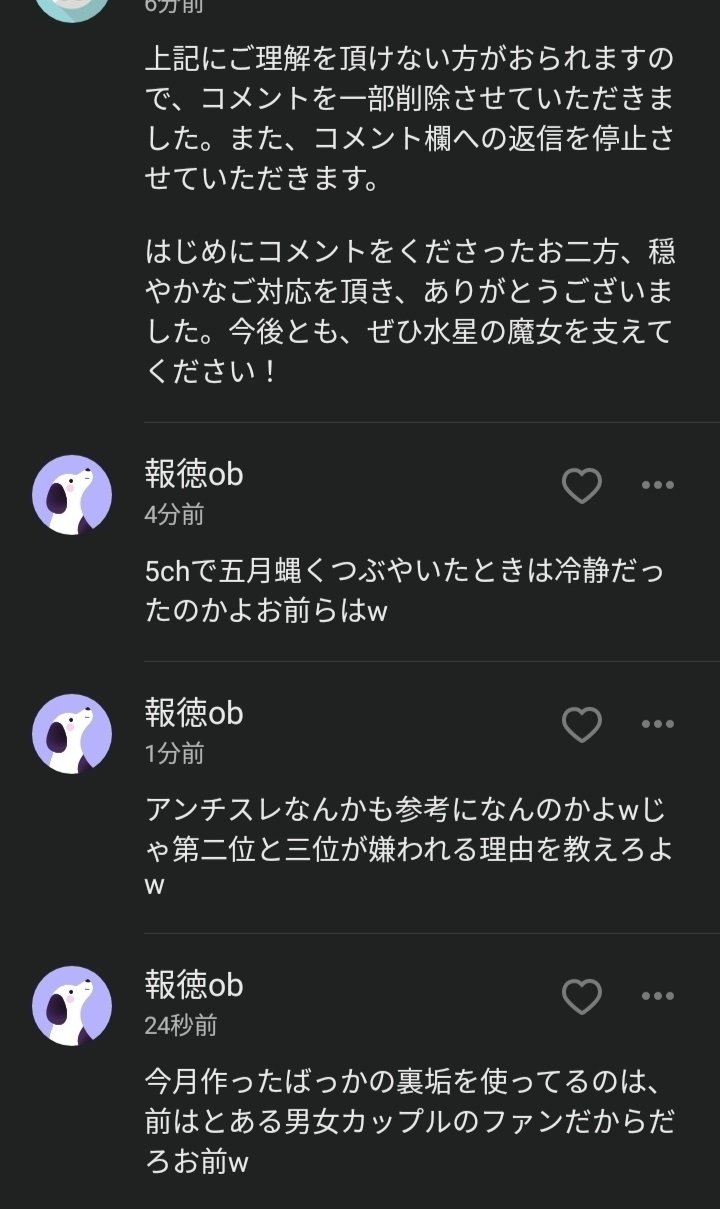The image size is (720, 1209).
Task: Open the options menu beside the アンチスレ comment
Action: pos(659,725)
